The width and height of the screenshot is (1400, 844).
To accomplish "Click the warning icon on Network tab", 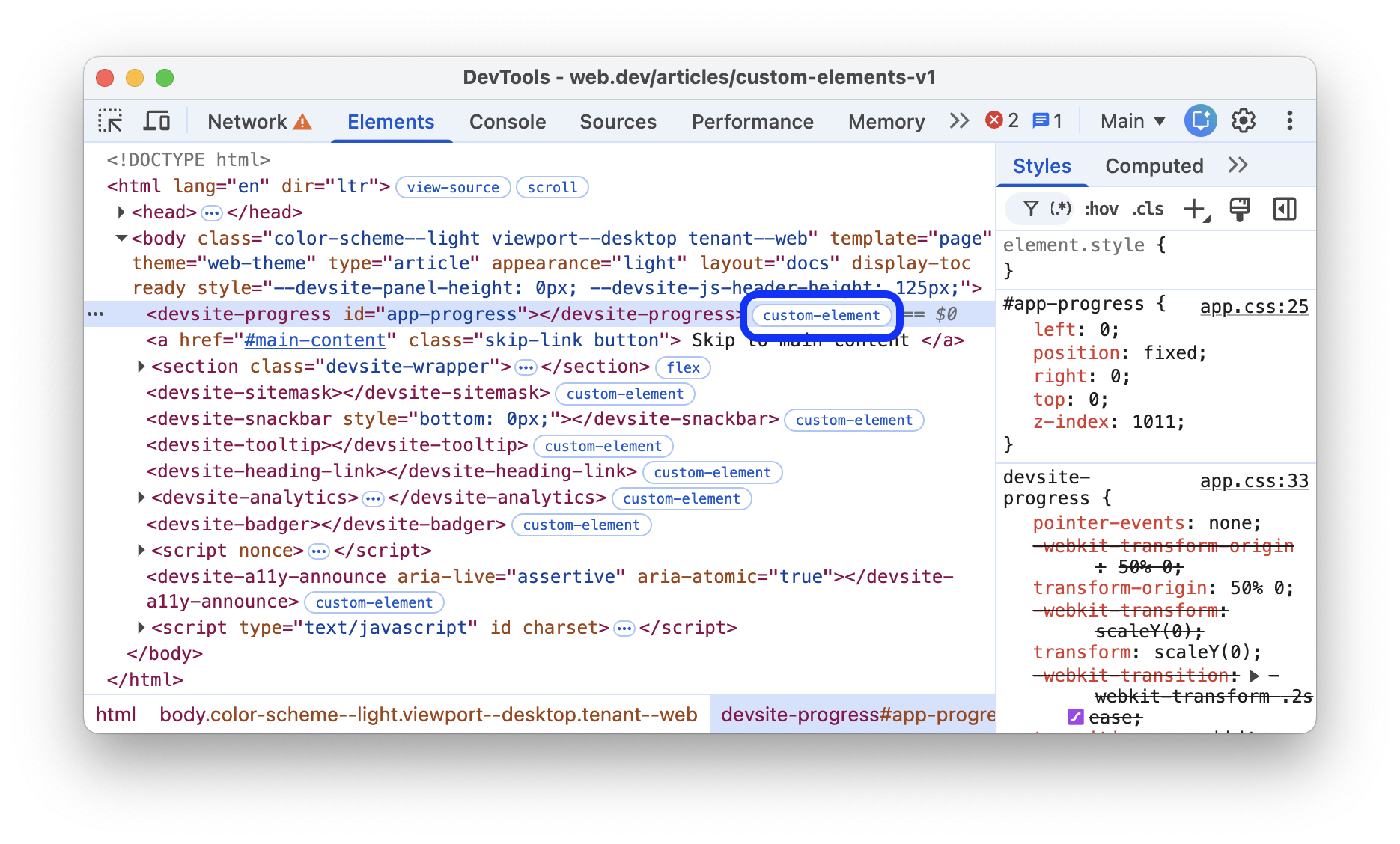I will (302, 122).
